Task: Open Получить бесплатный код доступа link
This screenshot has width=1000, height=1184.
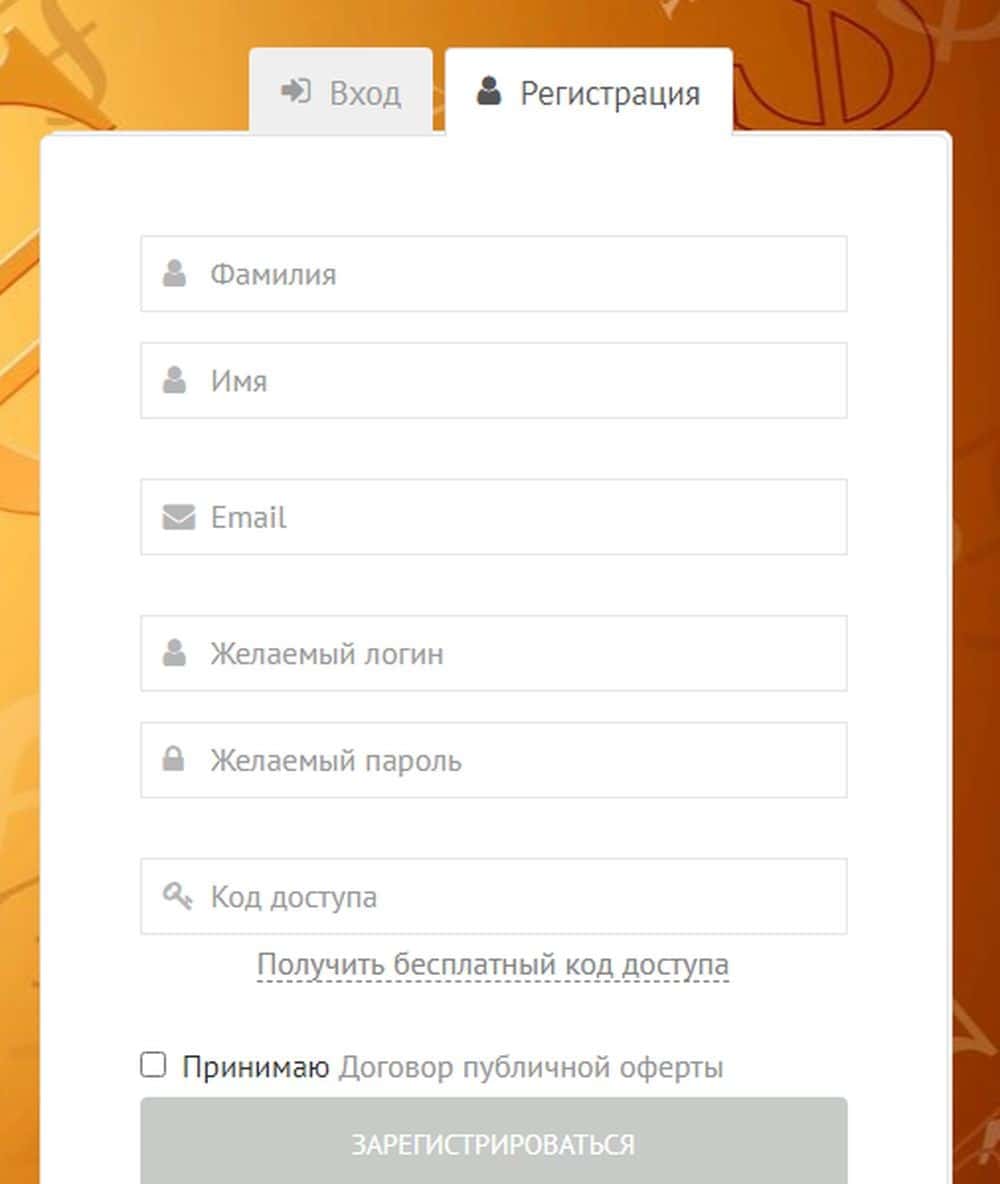Action: (x=493, y=964)
